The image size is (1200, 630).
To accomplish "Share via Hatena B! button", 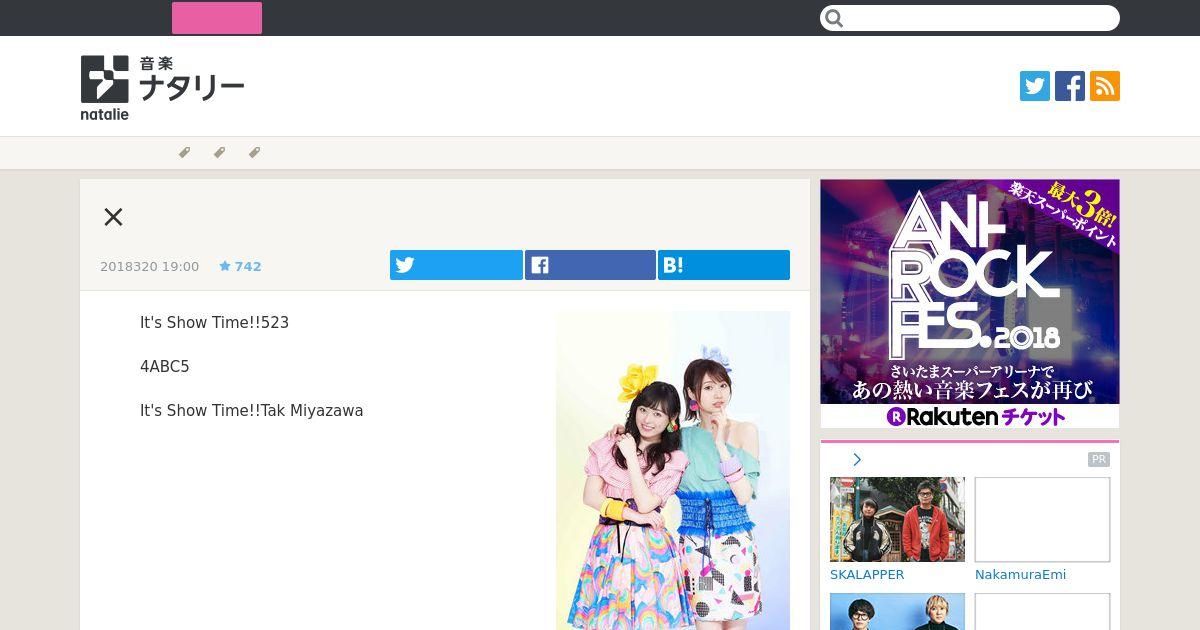I will tap(724, 265).
